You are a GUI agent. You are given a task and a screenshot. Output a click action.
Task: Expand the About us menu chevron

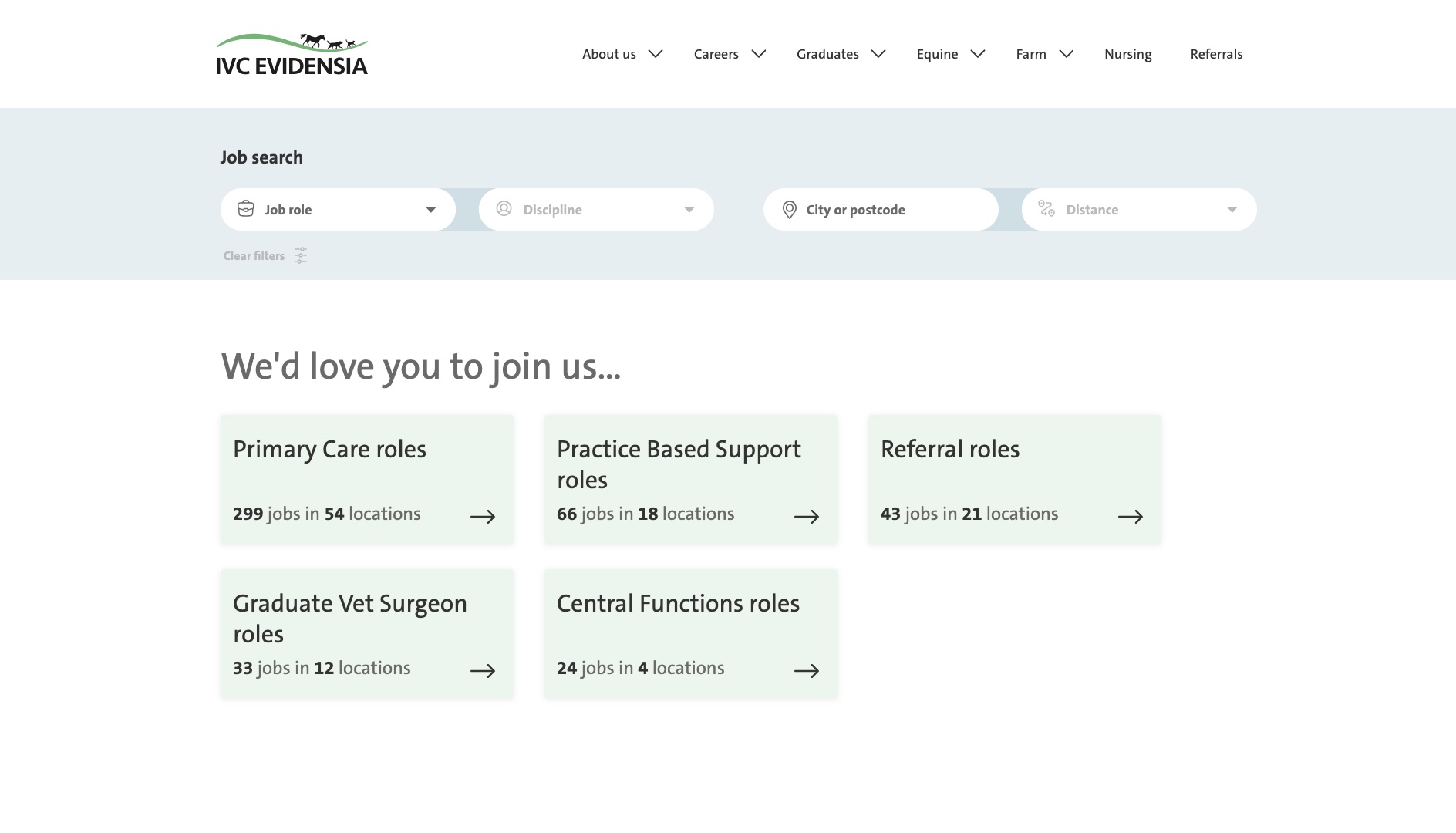656,54
